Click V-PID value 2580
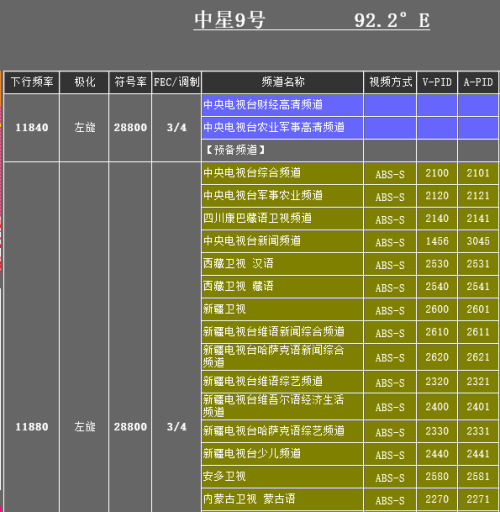 437,476
